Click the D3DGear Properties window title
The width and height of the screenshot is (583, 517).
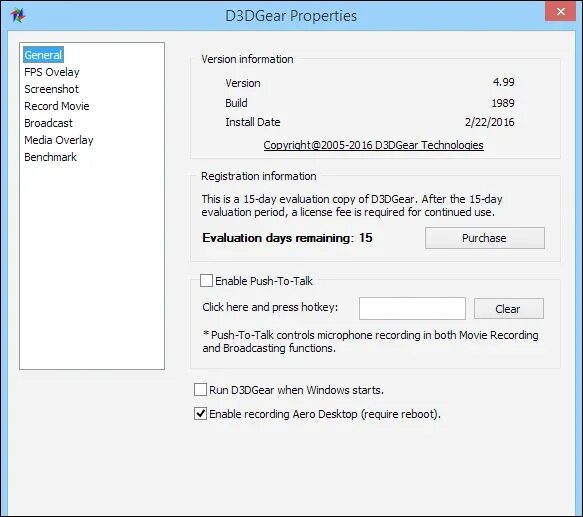(x=291, y=16)
